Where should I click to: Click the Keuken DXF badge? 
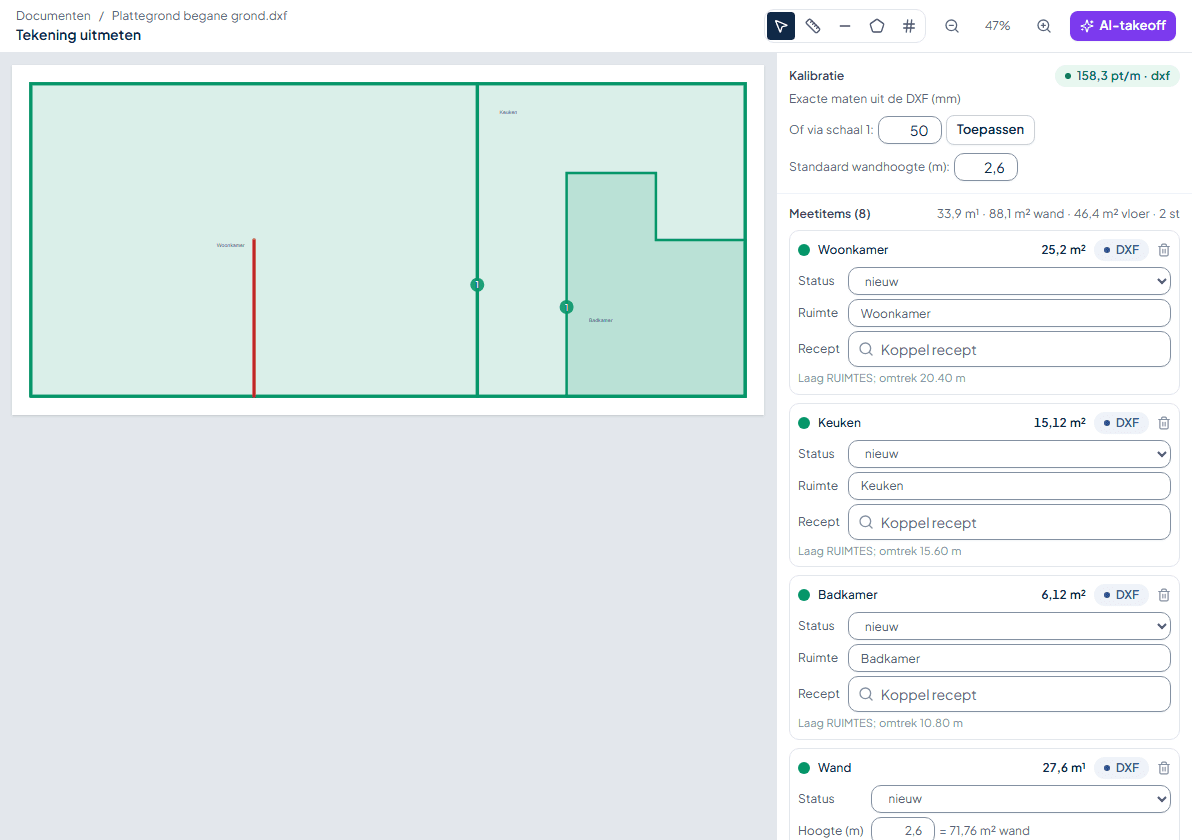click(1121, 423)
